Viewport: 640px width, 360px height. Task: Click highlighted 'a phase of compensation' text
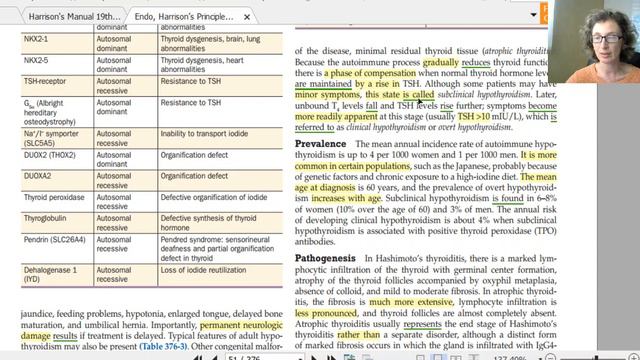370,73
